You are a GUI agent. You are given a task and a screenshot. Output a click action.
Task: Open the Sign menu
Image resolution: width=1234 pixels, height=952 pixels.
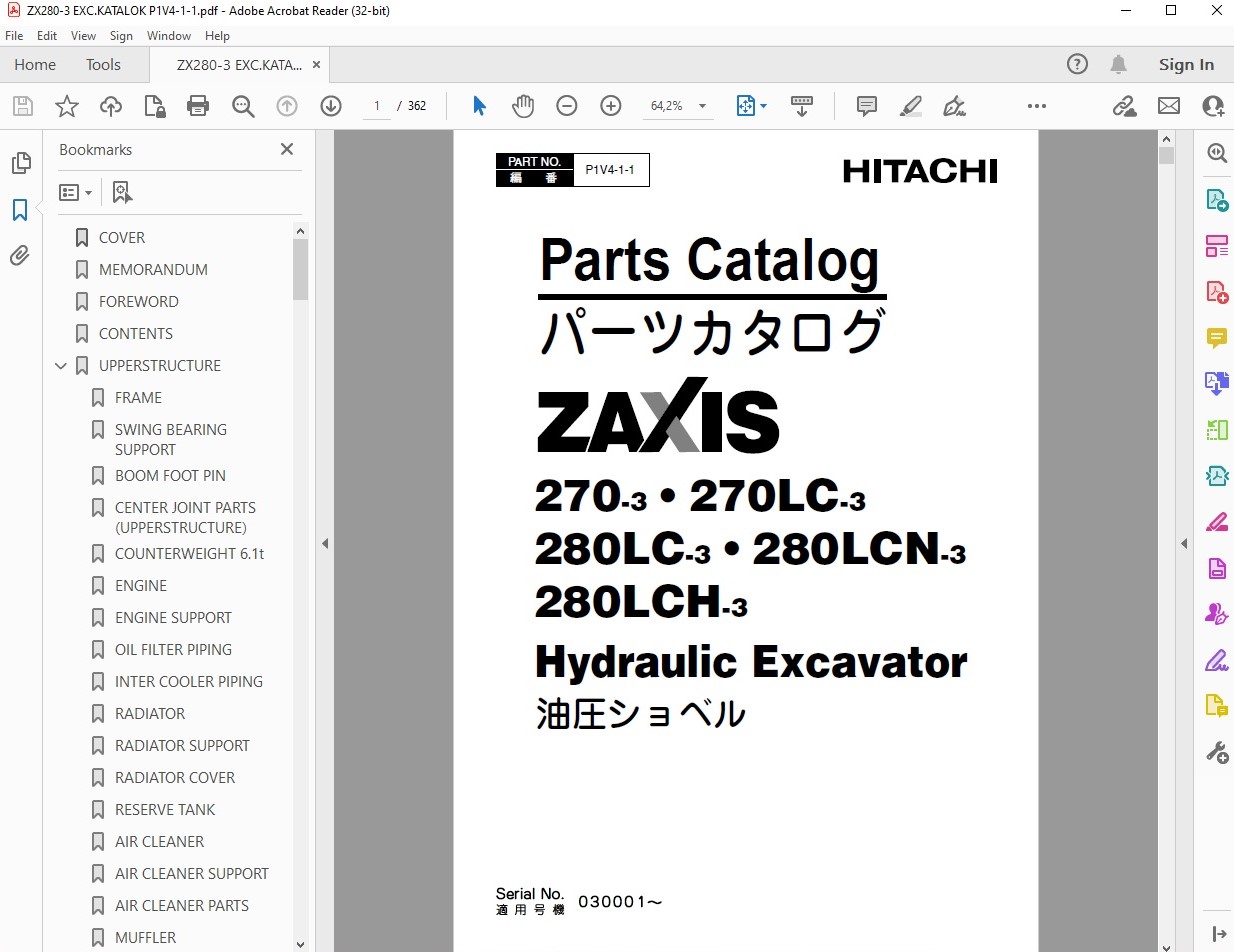pos(121,36)
